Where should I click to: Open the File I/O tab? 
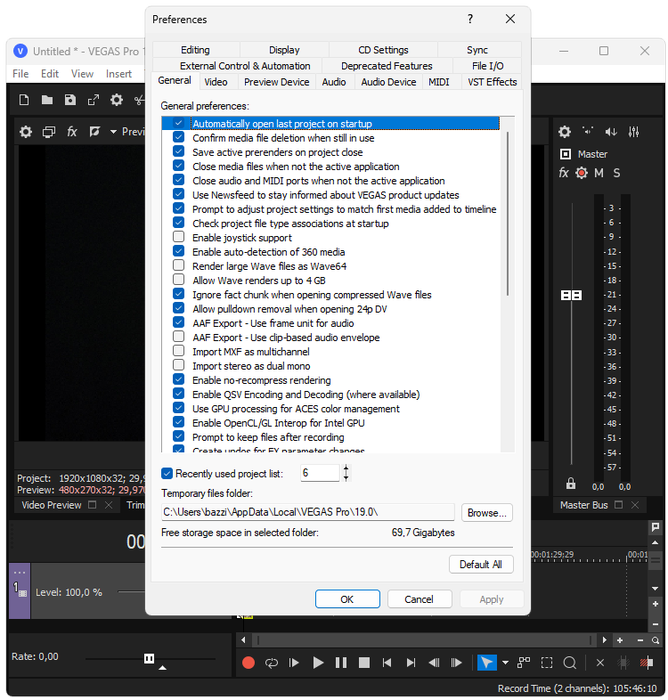pos(488,66)
